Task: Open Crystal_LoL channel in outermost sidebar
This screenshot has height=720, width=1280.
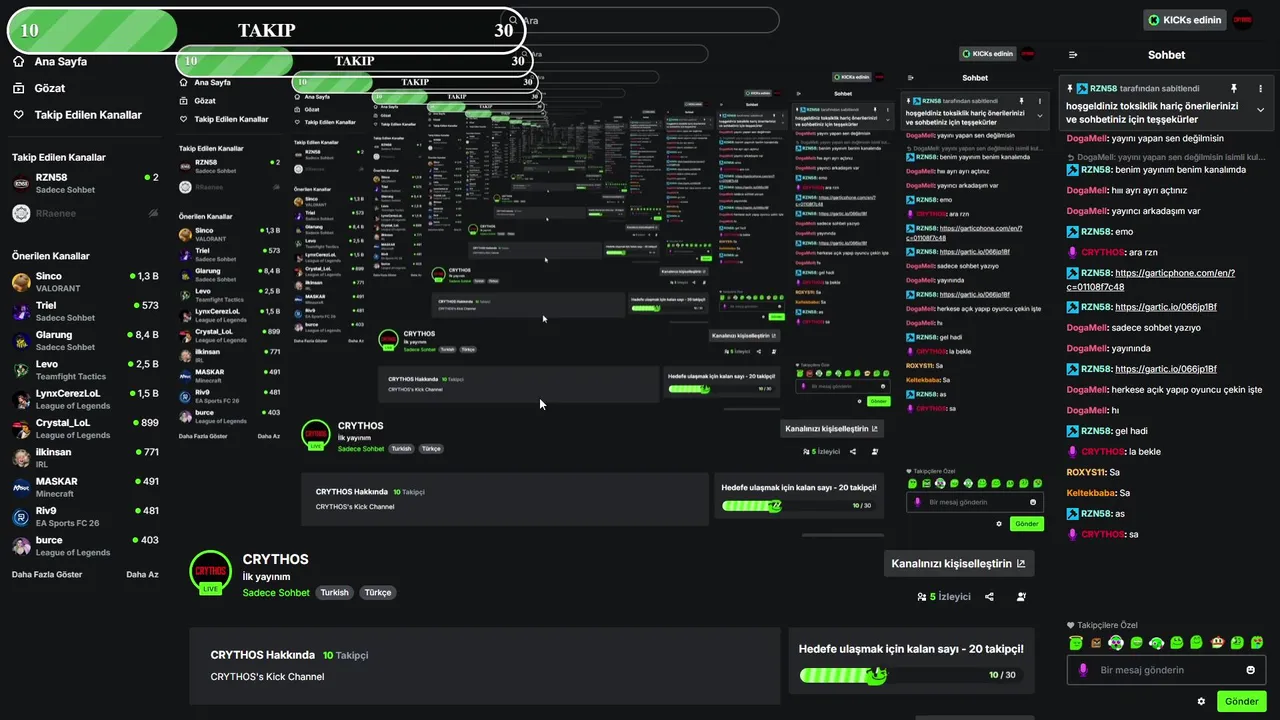Action: click(x=85, y=428)
